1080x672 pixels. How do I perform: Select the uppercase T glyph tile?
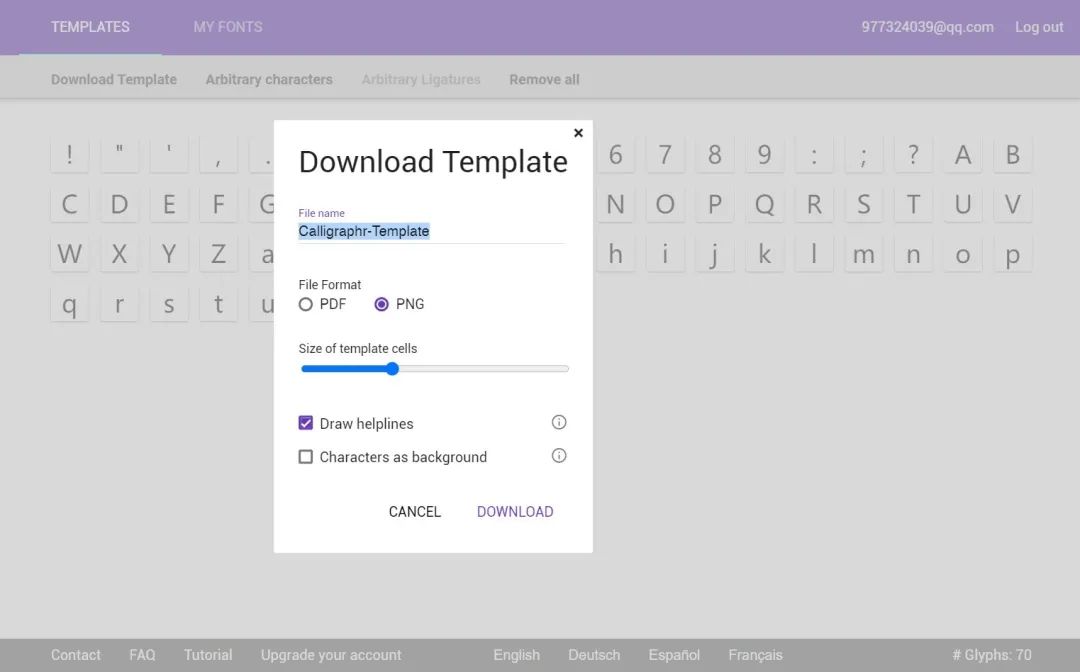click(x=913, y=204)
